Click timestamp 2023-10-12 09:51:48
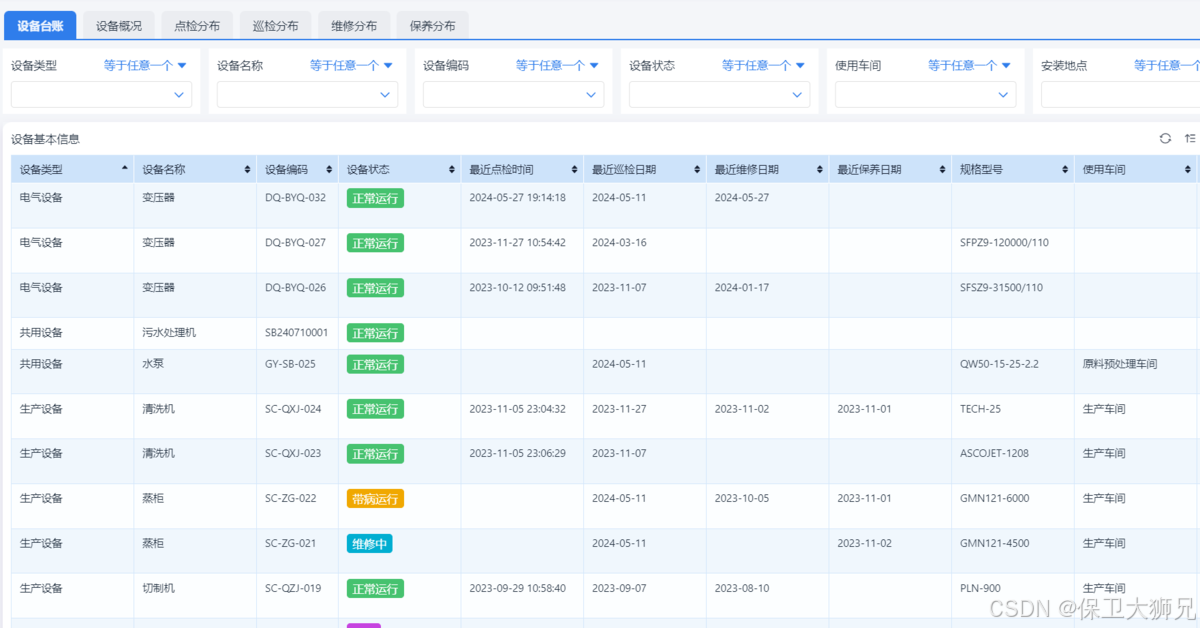1200x628 pixels. 517,288
